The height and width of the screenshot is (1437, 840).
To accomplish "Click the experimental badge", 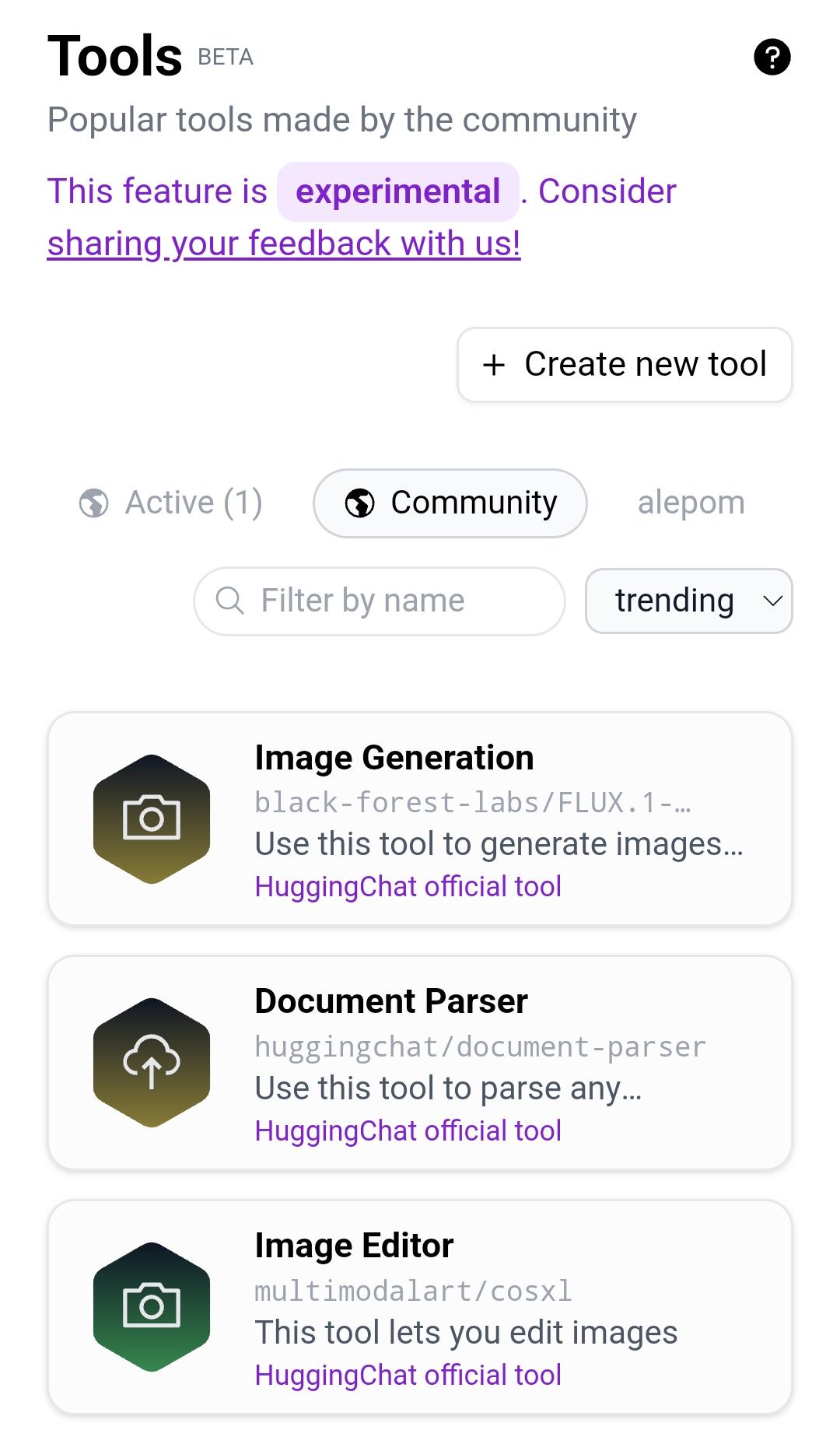I will tap(398, 191).
